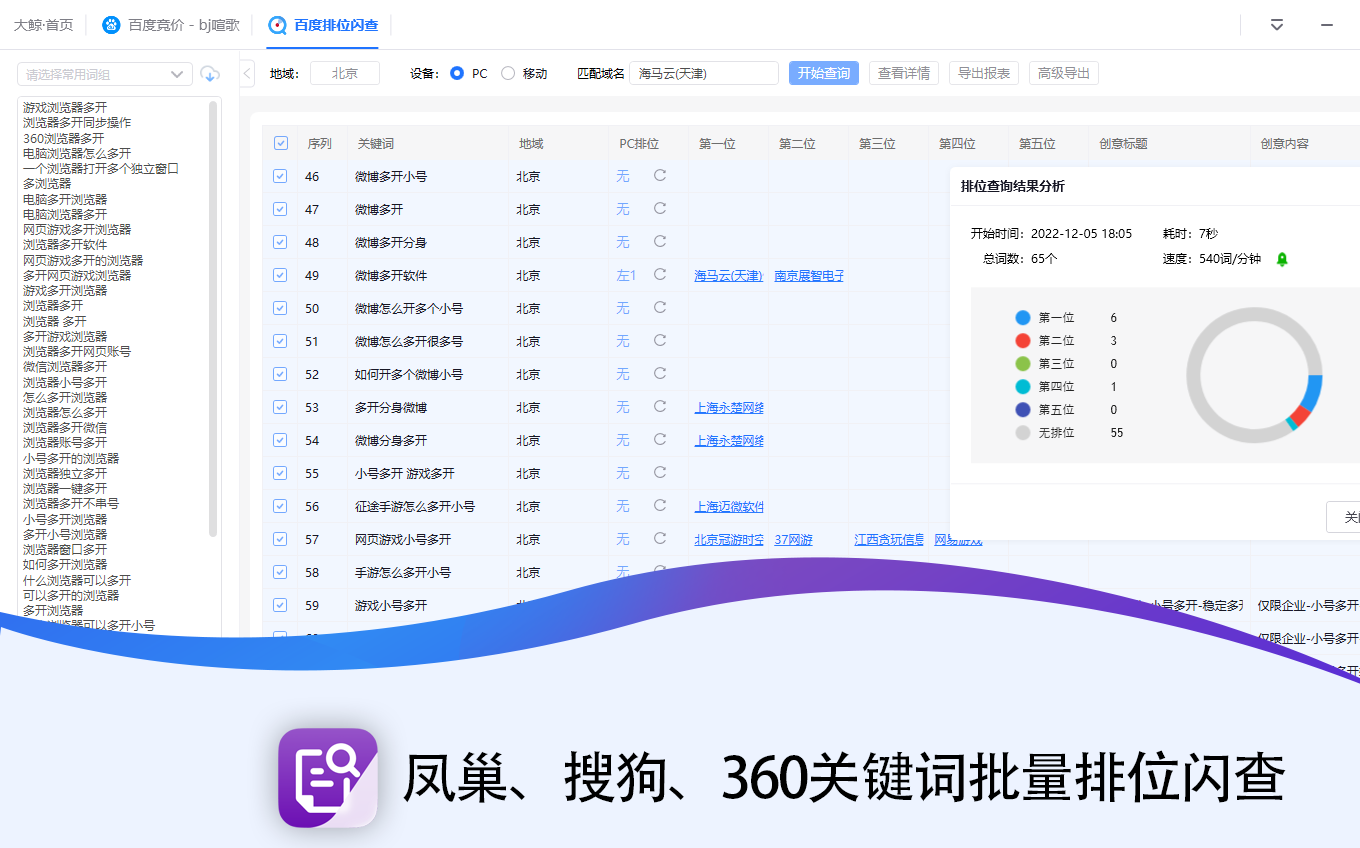Click the 序列 column header
This screenshot has height=848, width=1360.
click(319, 143)
